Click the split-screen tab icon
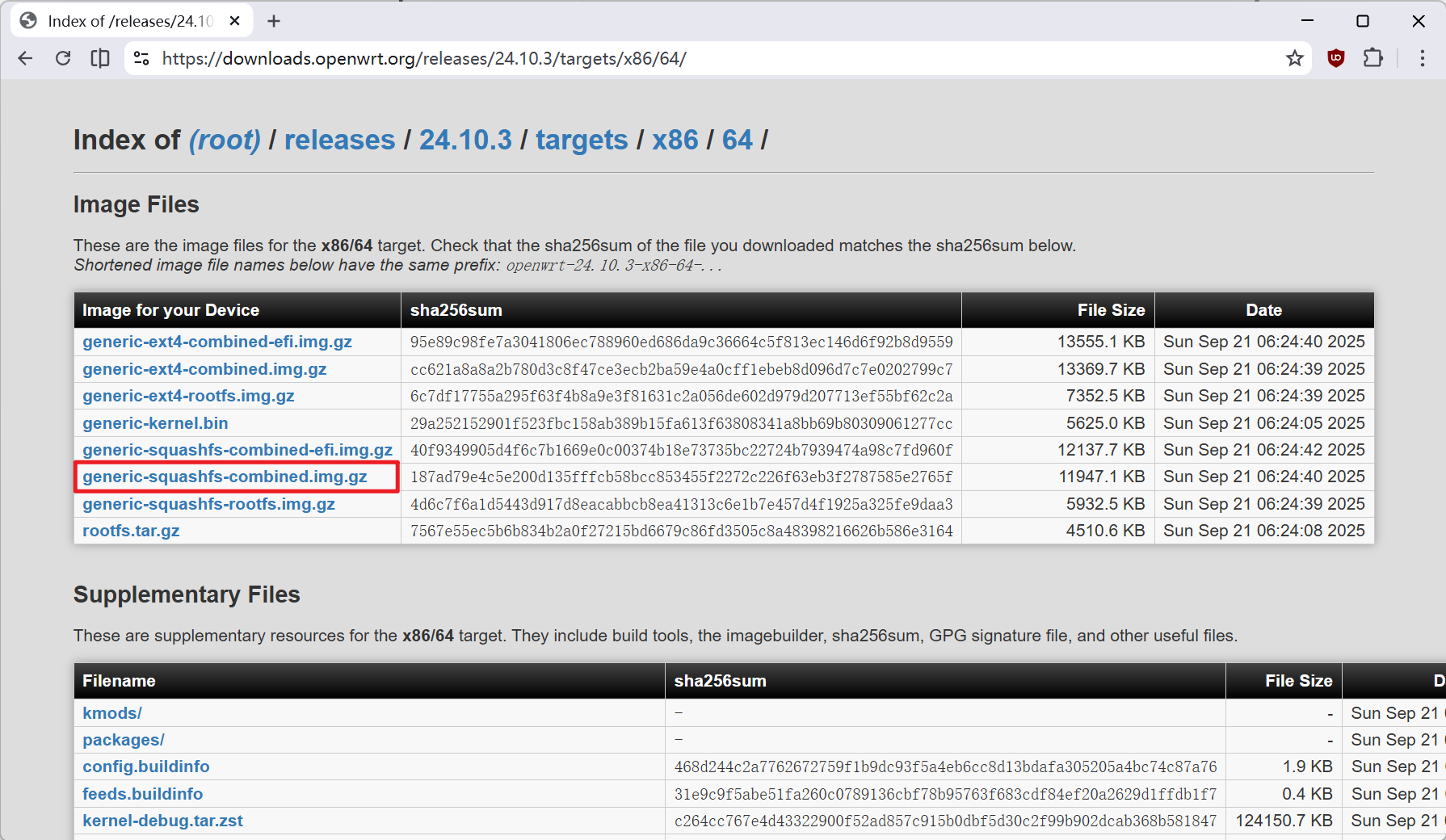Image resolution: width=1446 pixels, height=840 pixels. coord(100,58)
